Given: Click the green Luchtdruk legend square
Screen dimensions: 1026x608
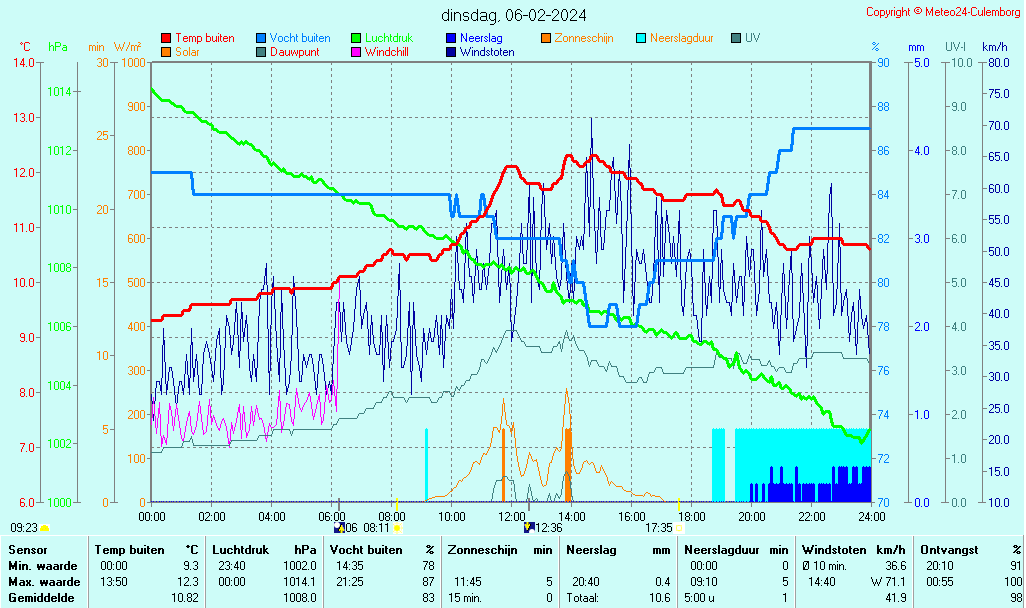Looking at the screenshot, I should pyautogui.click(x=356, y=38).
